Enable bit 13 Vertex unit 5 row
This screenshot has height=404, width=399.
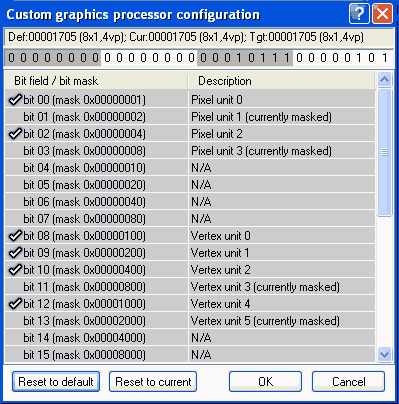point(190,321)
